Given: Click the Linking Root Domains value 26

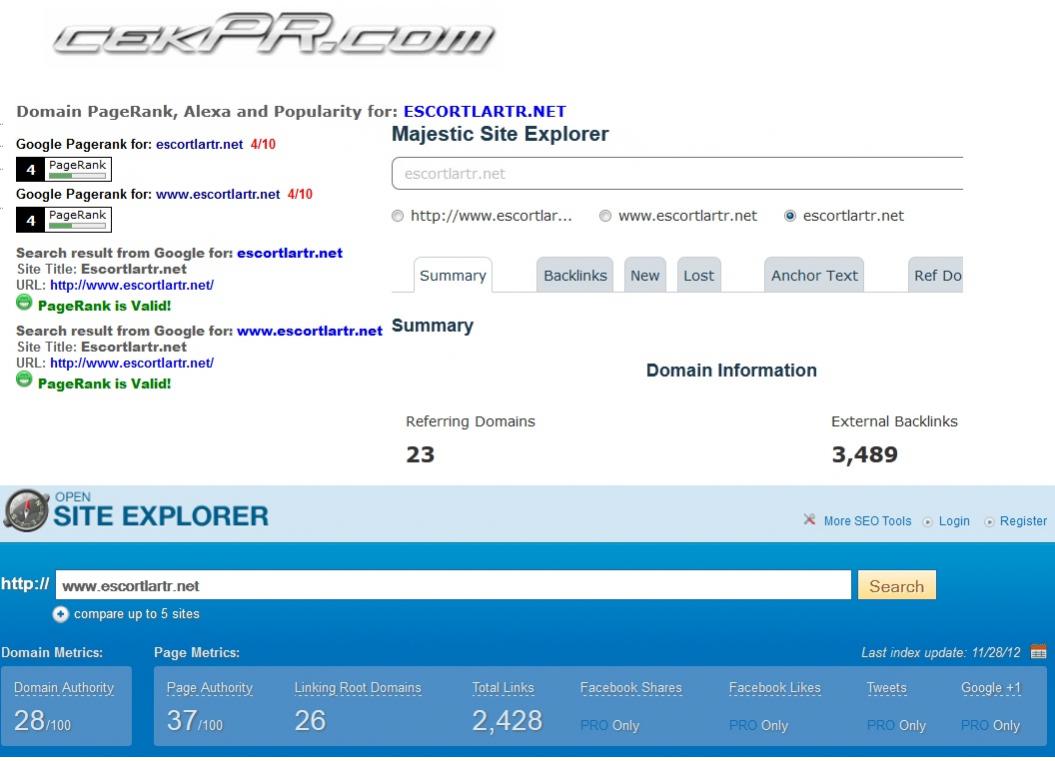Looking at the screenshot, I should point(310,721).
